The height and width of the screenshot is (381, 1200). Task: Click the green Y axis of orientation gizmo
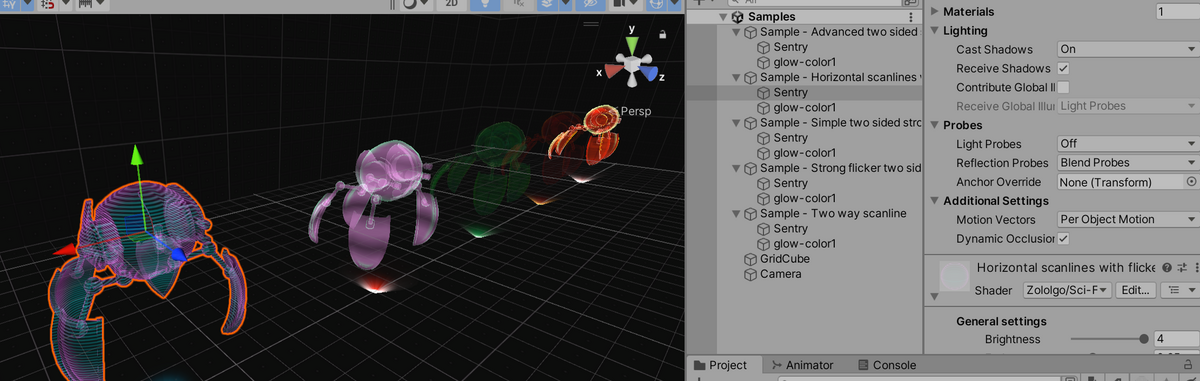pos(631,46)
